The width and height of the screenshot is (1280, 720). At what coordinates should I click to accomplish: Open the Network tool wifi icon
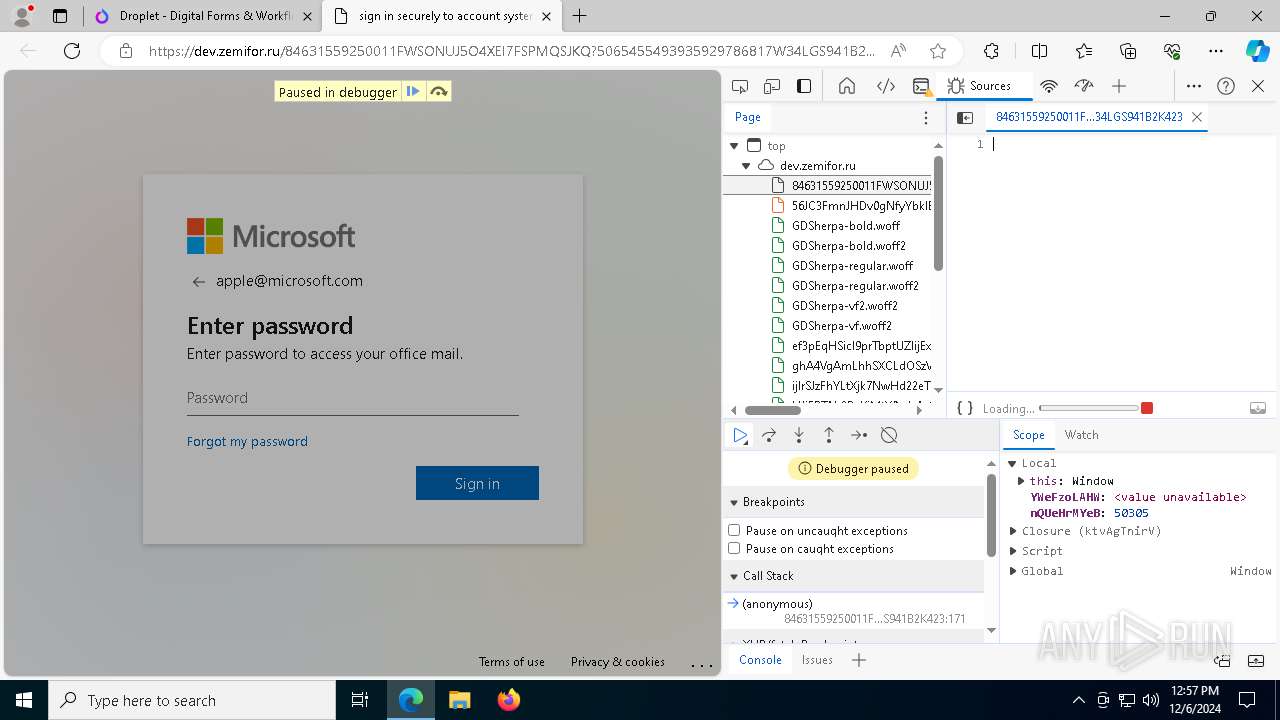click(x=1049, y=86)
